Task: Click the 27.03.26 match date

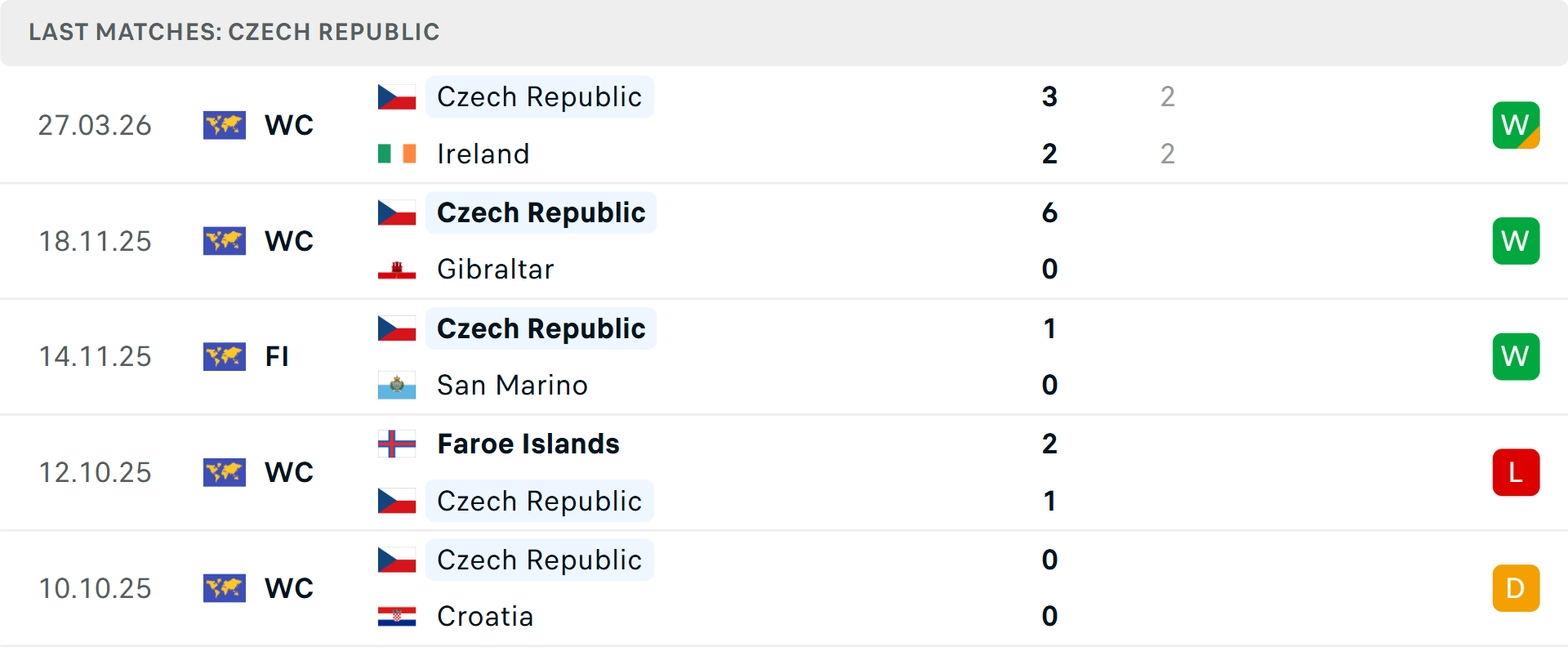Action: coord(95,125)
